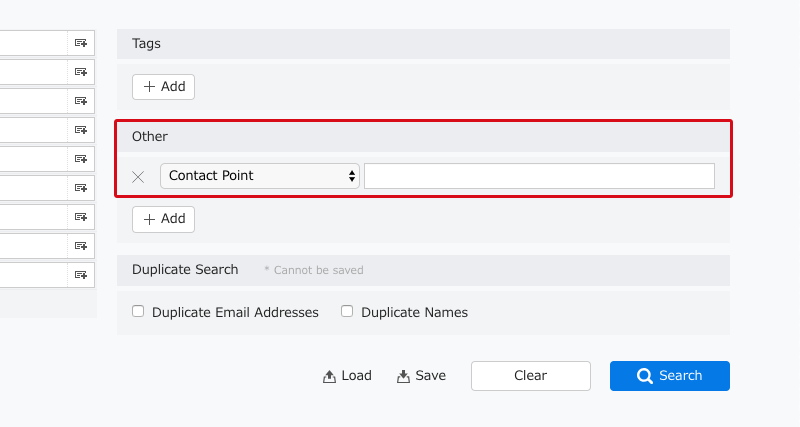
Task: Click the third add-list icon in left column
Action: (x=81, y=101)
